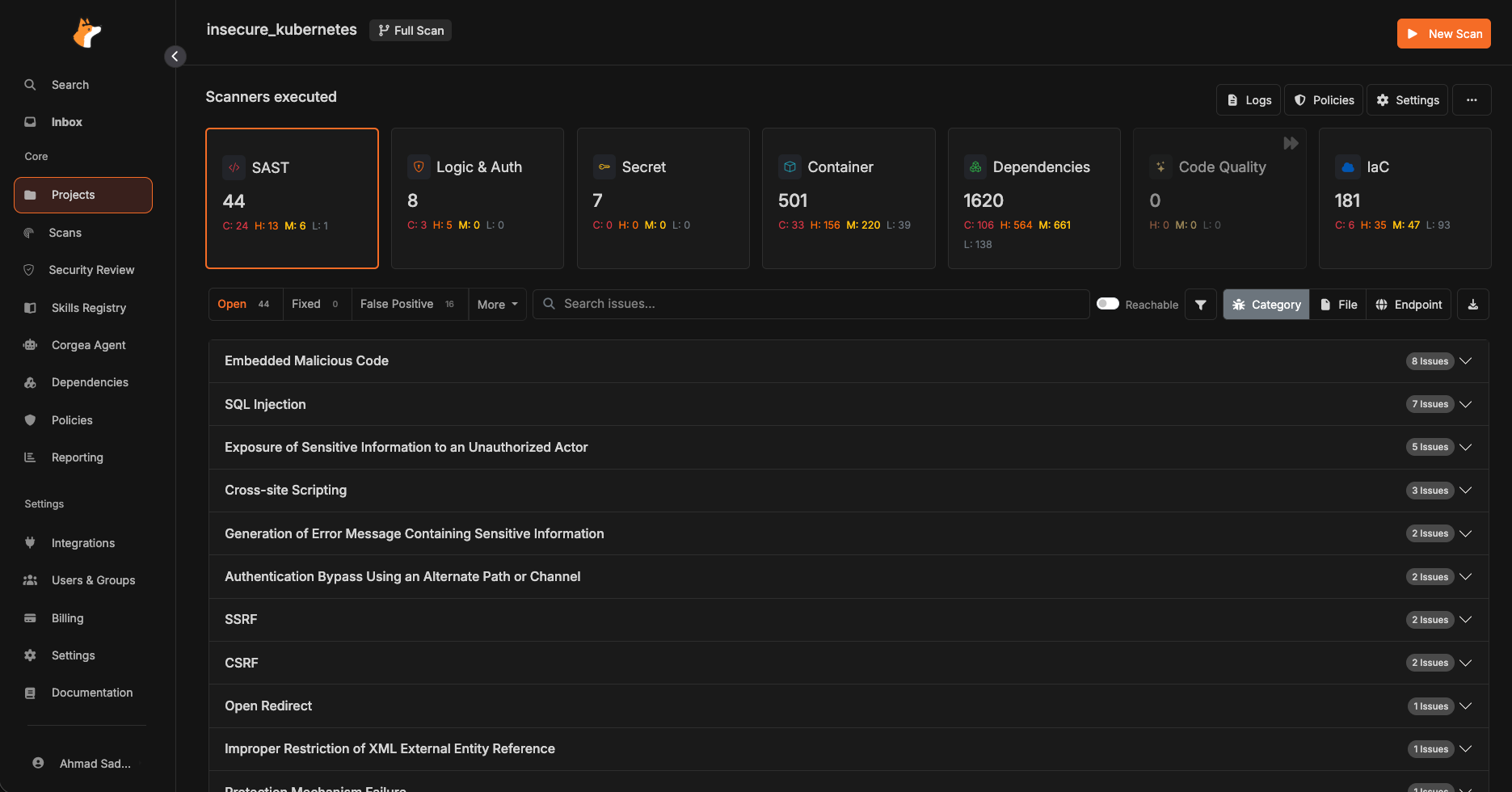Click the Documentation book icon
Screen dimensions: 1512x792
(x=31, y=693)
